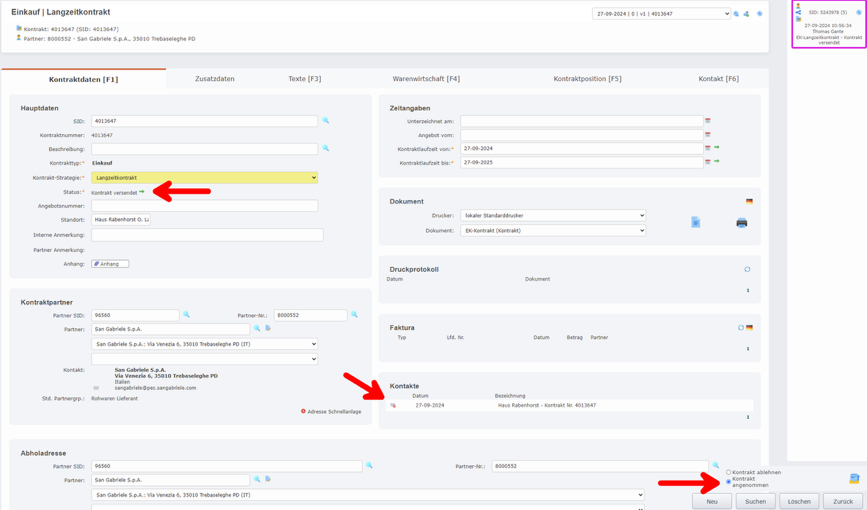Screen dimensions: 867x510
Task: Open document preview icon beside Drucker
Action: click(x=696, y=222)
